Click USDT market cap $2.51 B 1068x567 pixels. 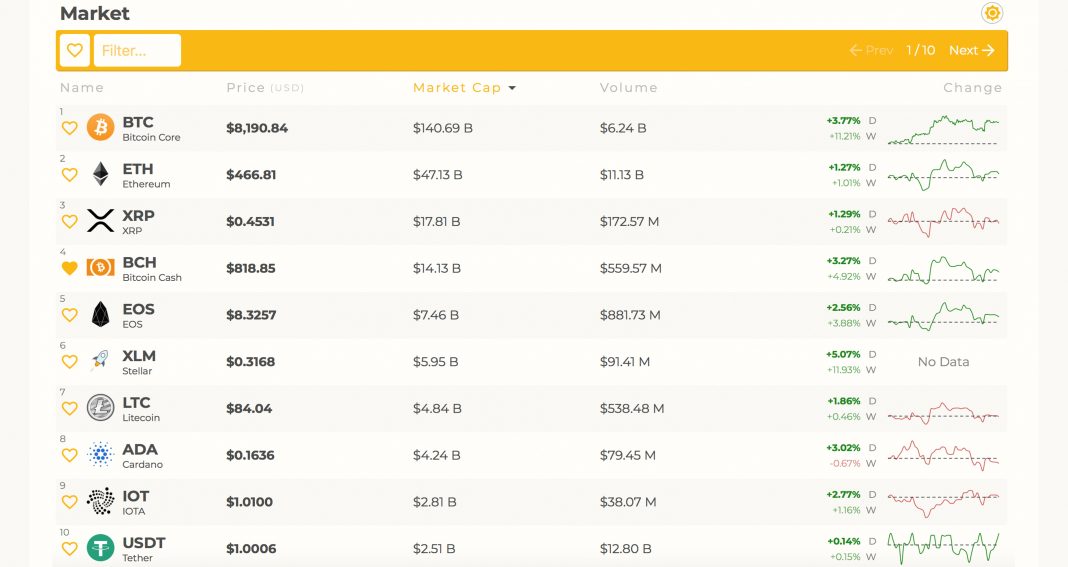click(x=434, y=549)
